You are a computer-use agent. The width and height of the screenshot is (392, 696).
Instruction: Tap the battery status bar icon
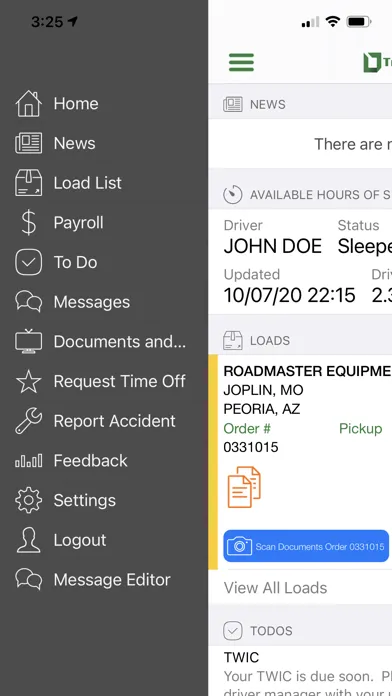359,21
